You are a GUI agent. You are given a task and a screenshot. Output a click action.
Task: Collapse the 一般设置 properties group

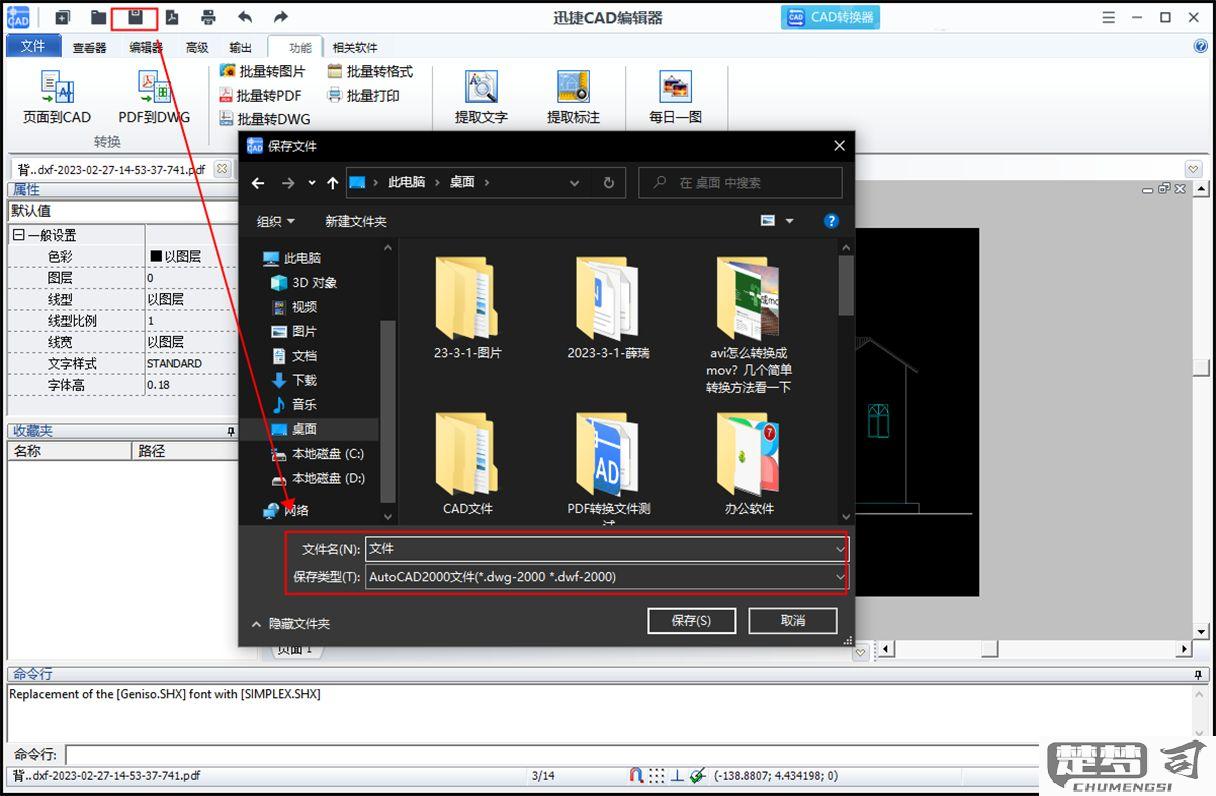tap(18, 235)
